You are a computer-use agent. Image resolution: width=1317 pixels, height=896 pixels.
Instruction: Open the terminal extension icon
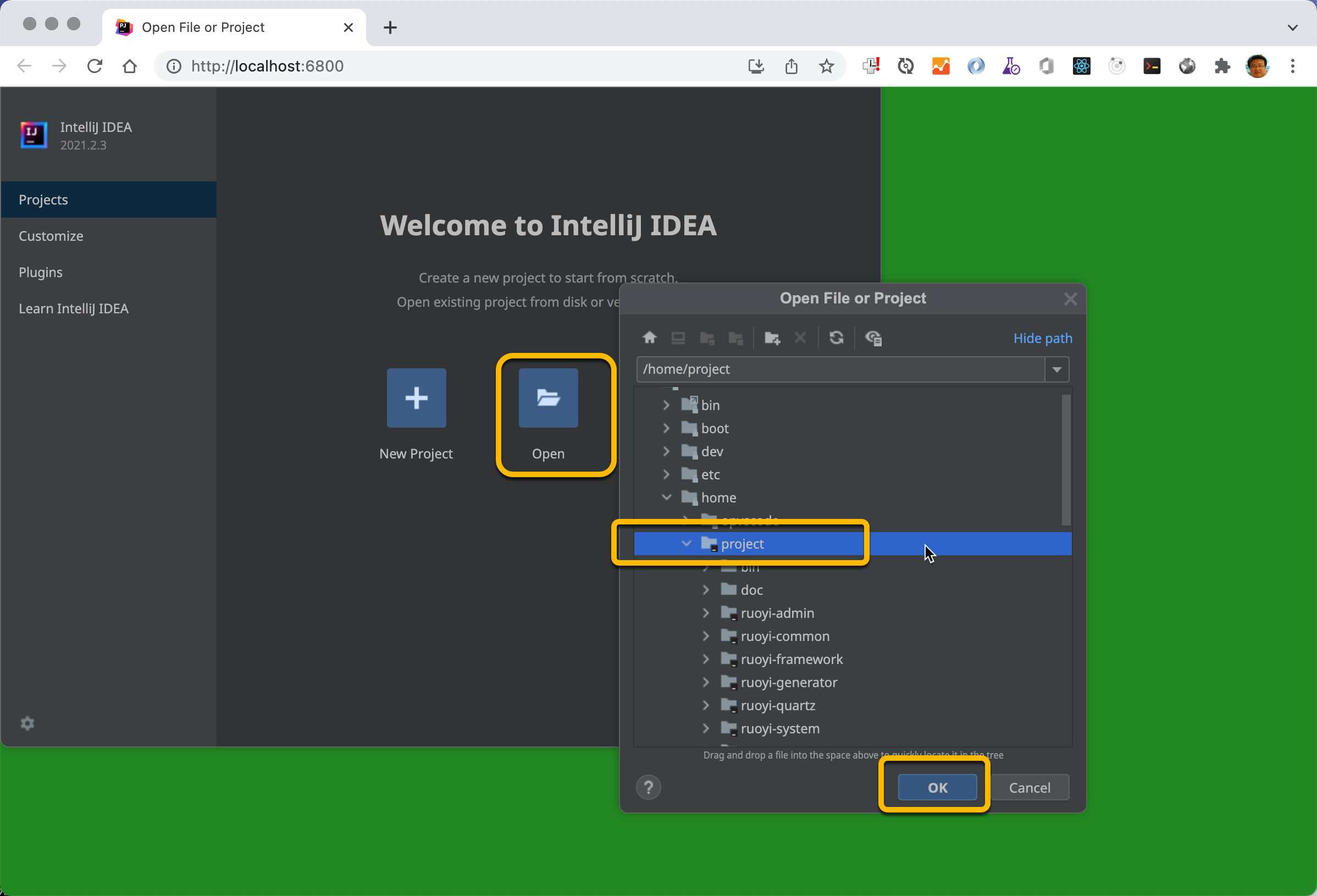1152,67
